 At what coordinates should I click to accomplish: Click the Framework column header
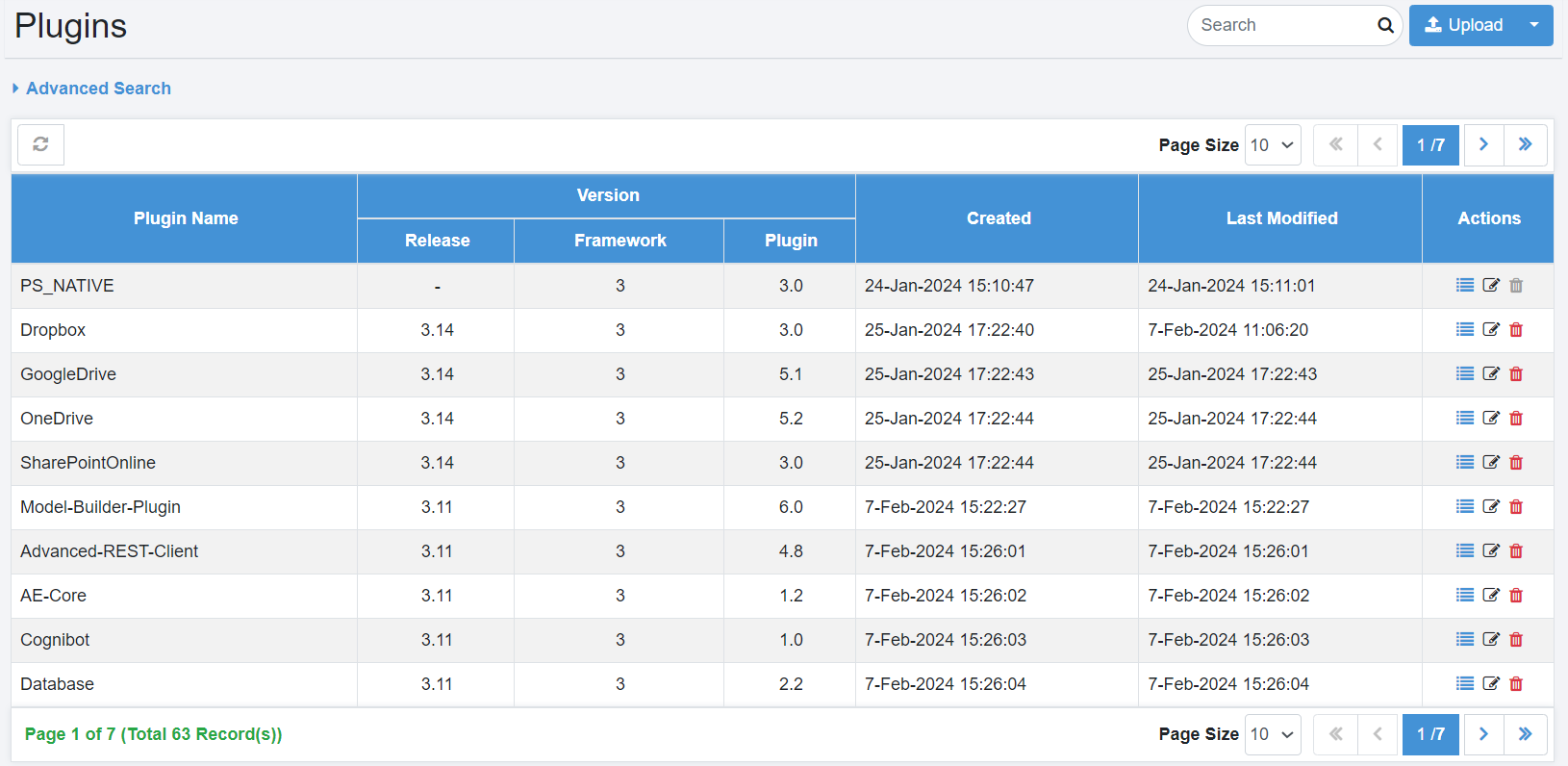620,241
